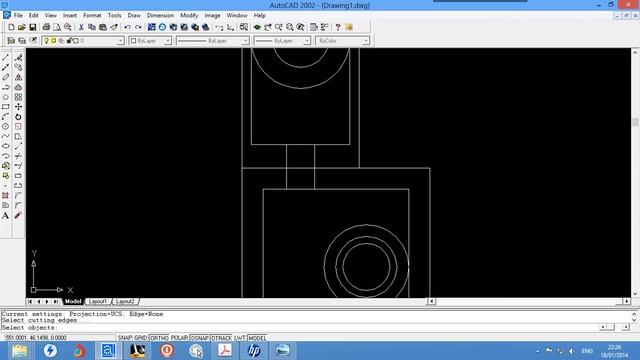
Task: Undo the last action
Action: coord(127,27)
